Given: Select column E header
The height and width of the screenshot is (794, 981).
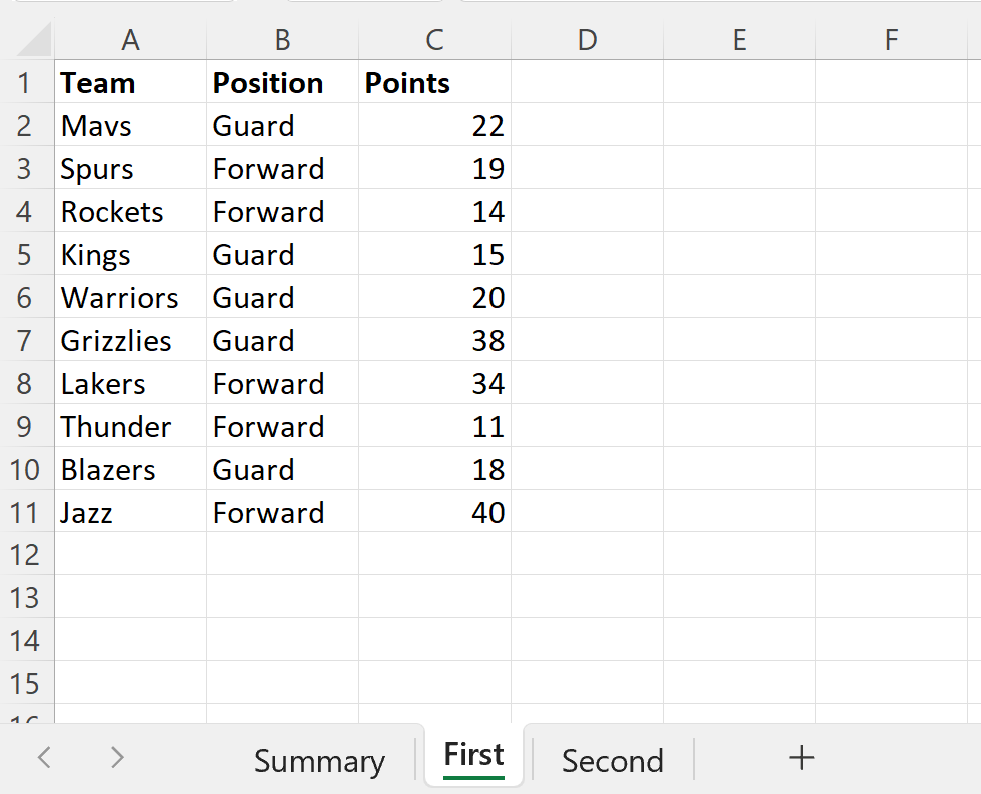Looking at the screenshot, I should (x=739, y=40).
